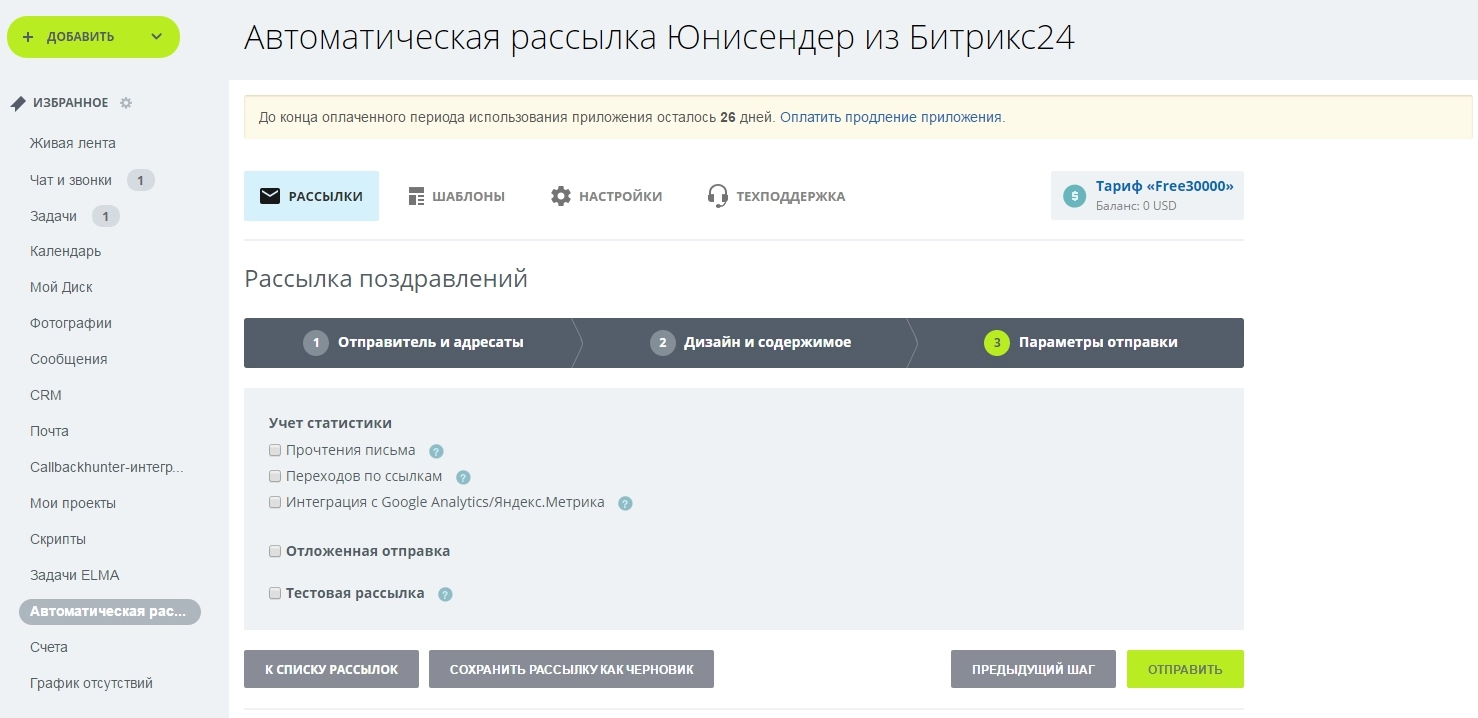This screenshot has height=718, width=1478.
Task: Click help icon beside Google Analytics integration
Action: (625, 503)
